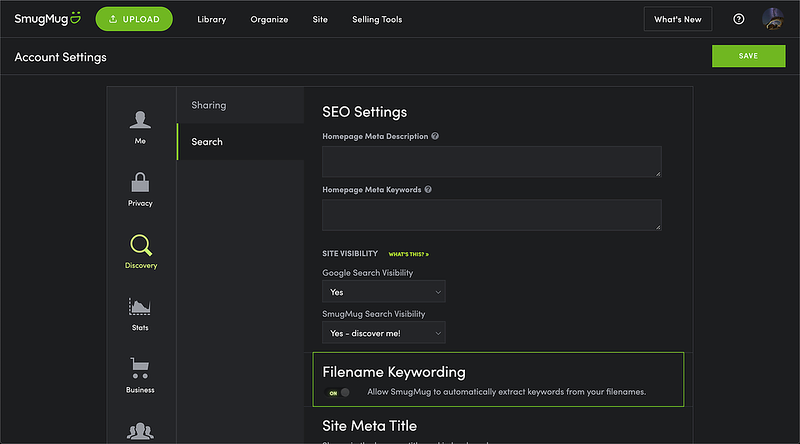
Task: Click the What's This link
Action: (409, 254)
